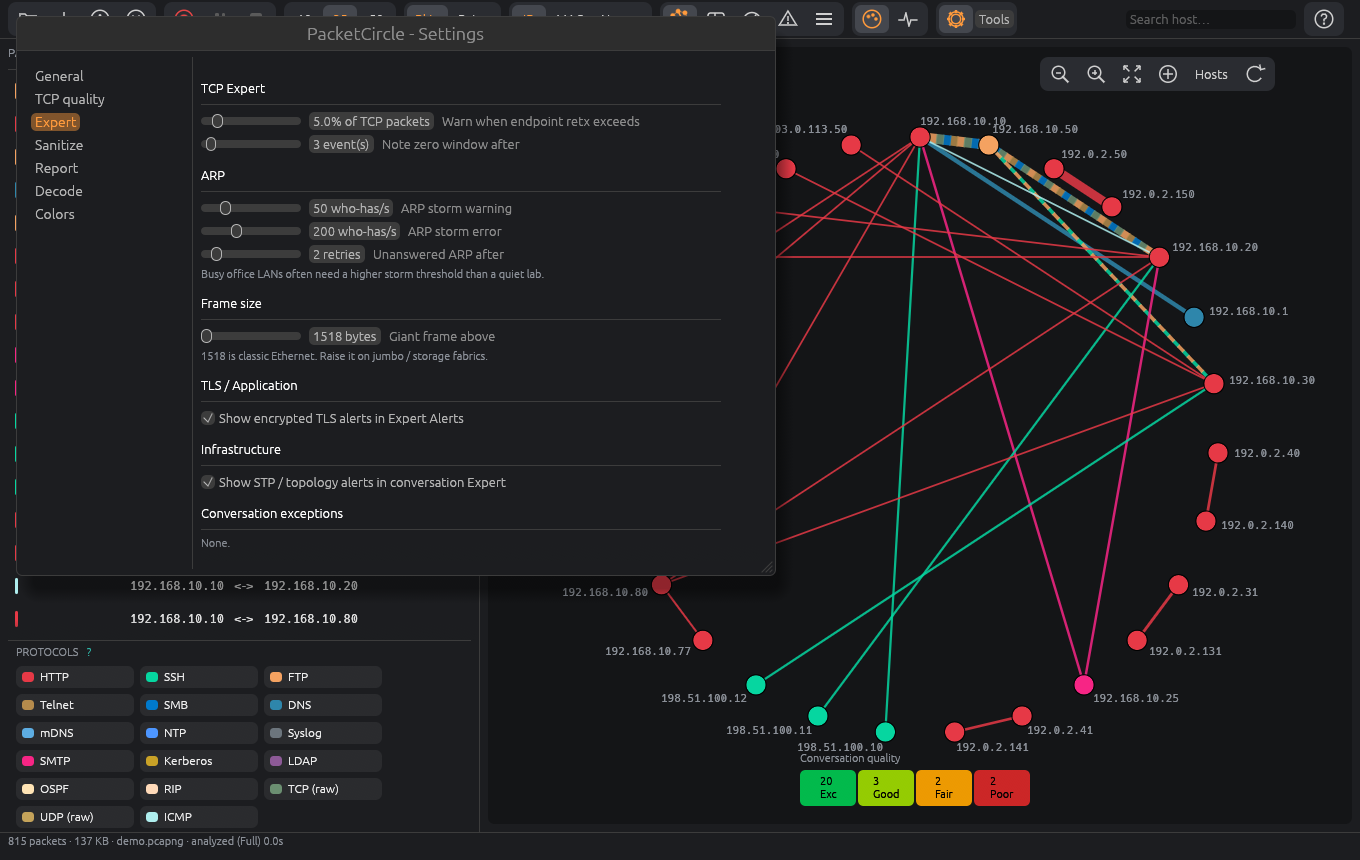Image resolution: width=1360 pixels, height=860 pixels.
Task: Click the pink 192.168.10.25 host node
Action: [x=1084, y=685]
